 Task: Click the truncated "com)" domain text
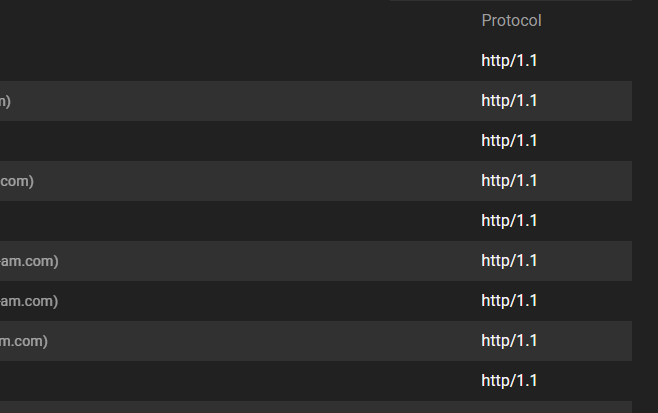pyautogui.click(x=17, y=181)
